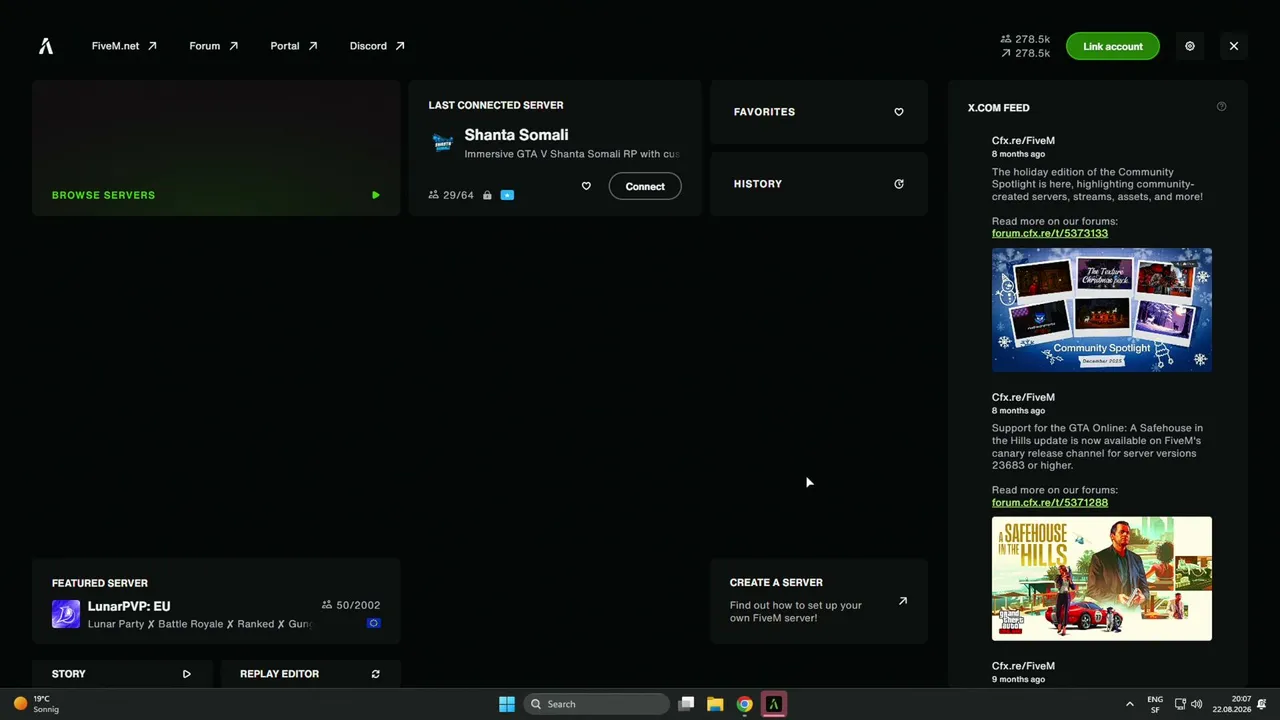Open the Safehouse in the Hills image
Image resolution: width=1280 pixels, height=720 pixels.
[x=1102, y=579]
